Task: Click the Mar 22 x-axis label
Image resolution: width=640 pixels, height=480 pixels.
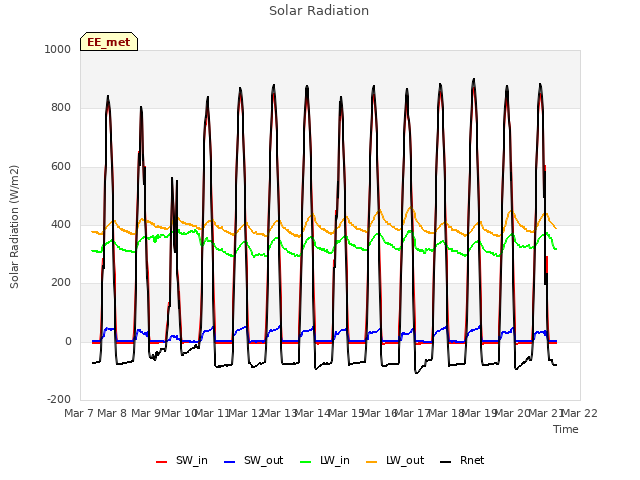Action: click(579, 413)
